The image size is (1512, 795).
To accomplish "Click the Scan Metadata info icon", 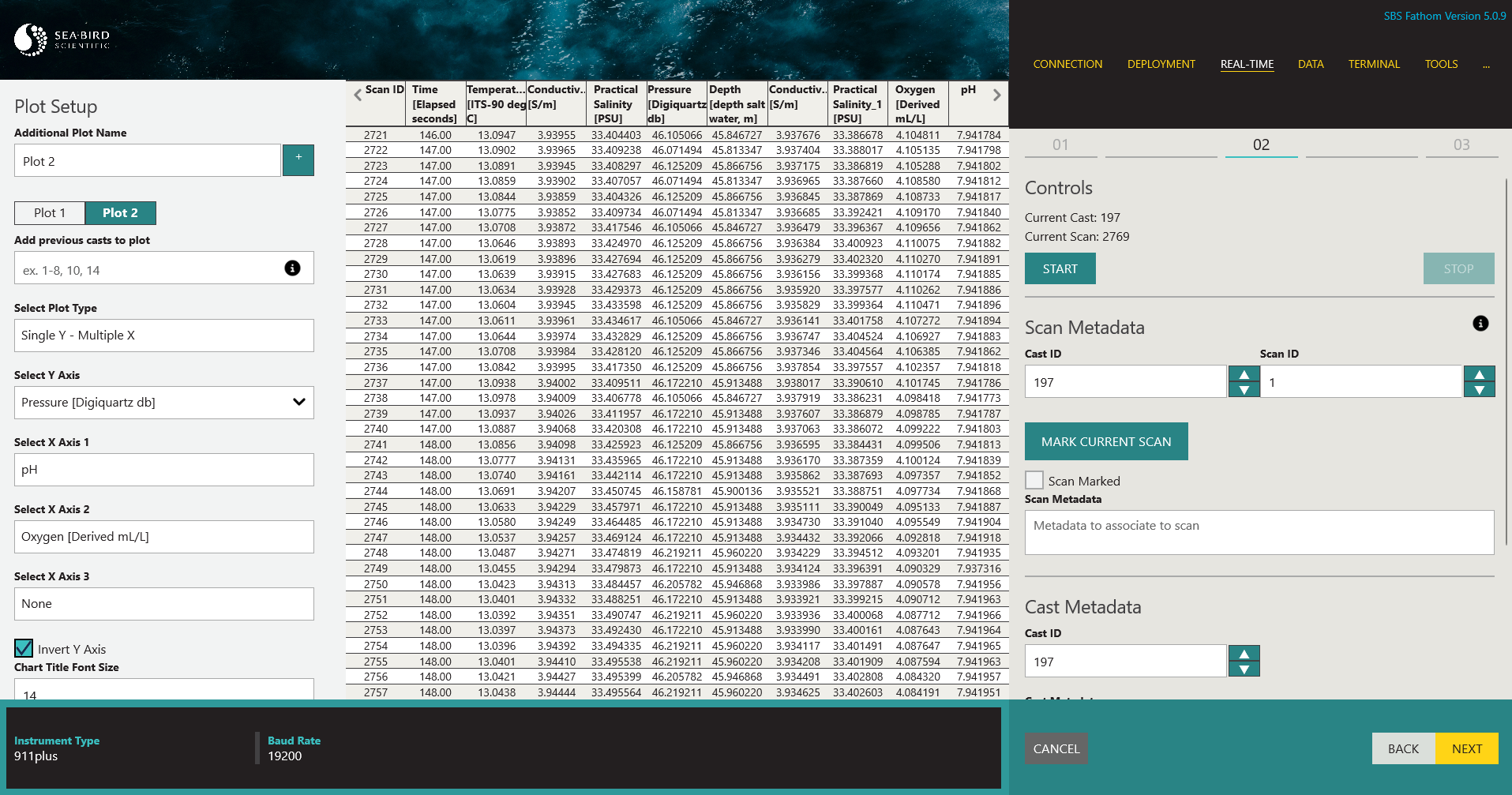I will point(1480,324).
